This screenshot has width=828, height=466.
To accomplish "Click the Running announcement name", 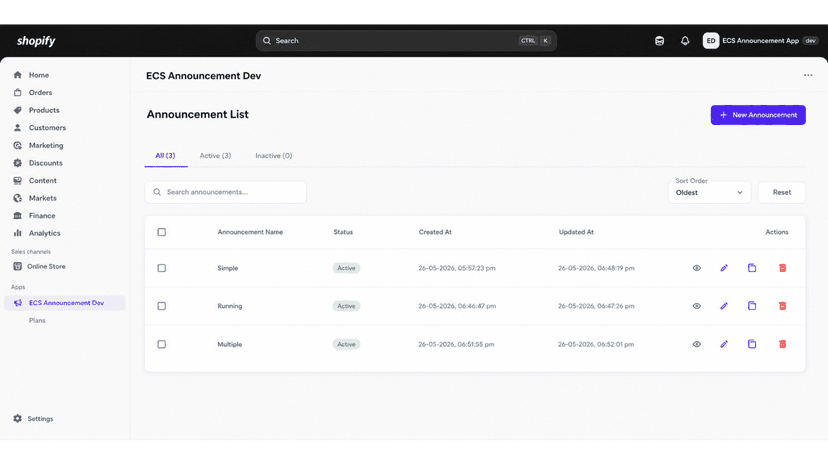I will [230, 306].
